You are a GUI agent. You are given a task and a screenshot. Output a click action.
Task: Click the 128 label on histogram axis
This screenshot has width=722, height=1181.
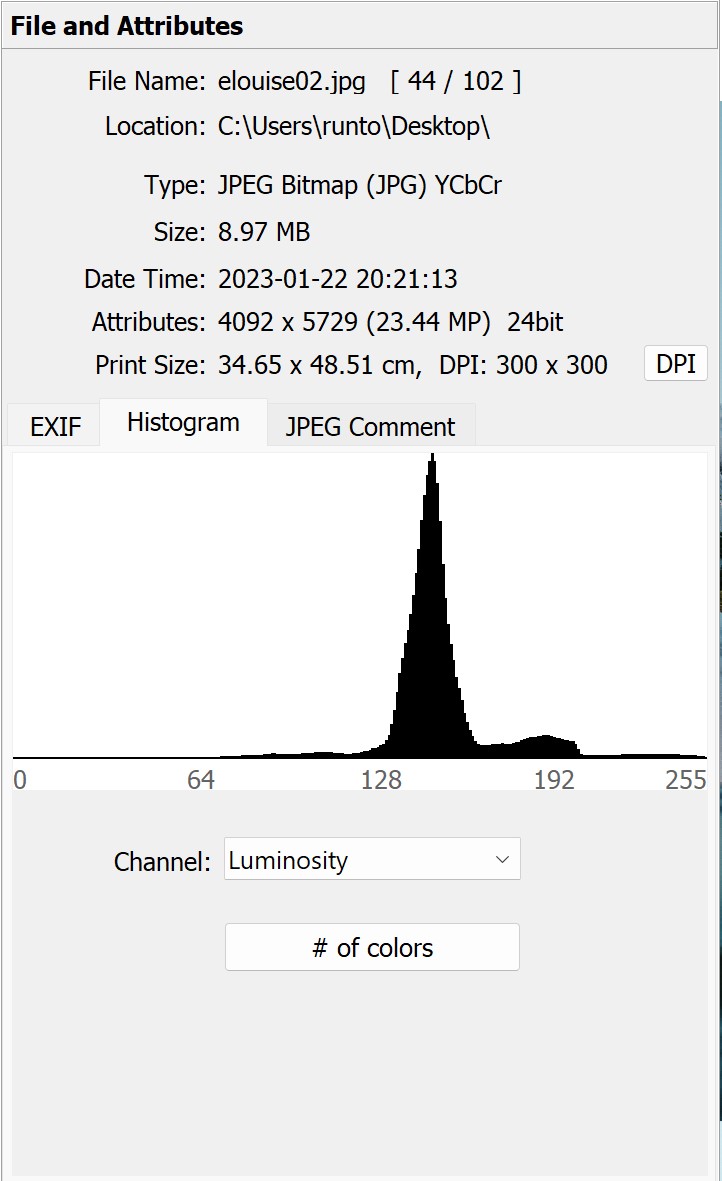[x=381, y=780]
